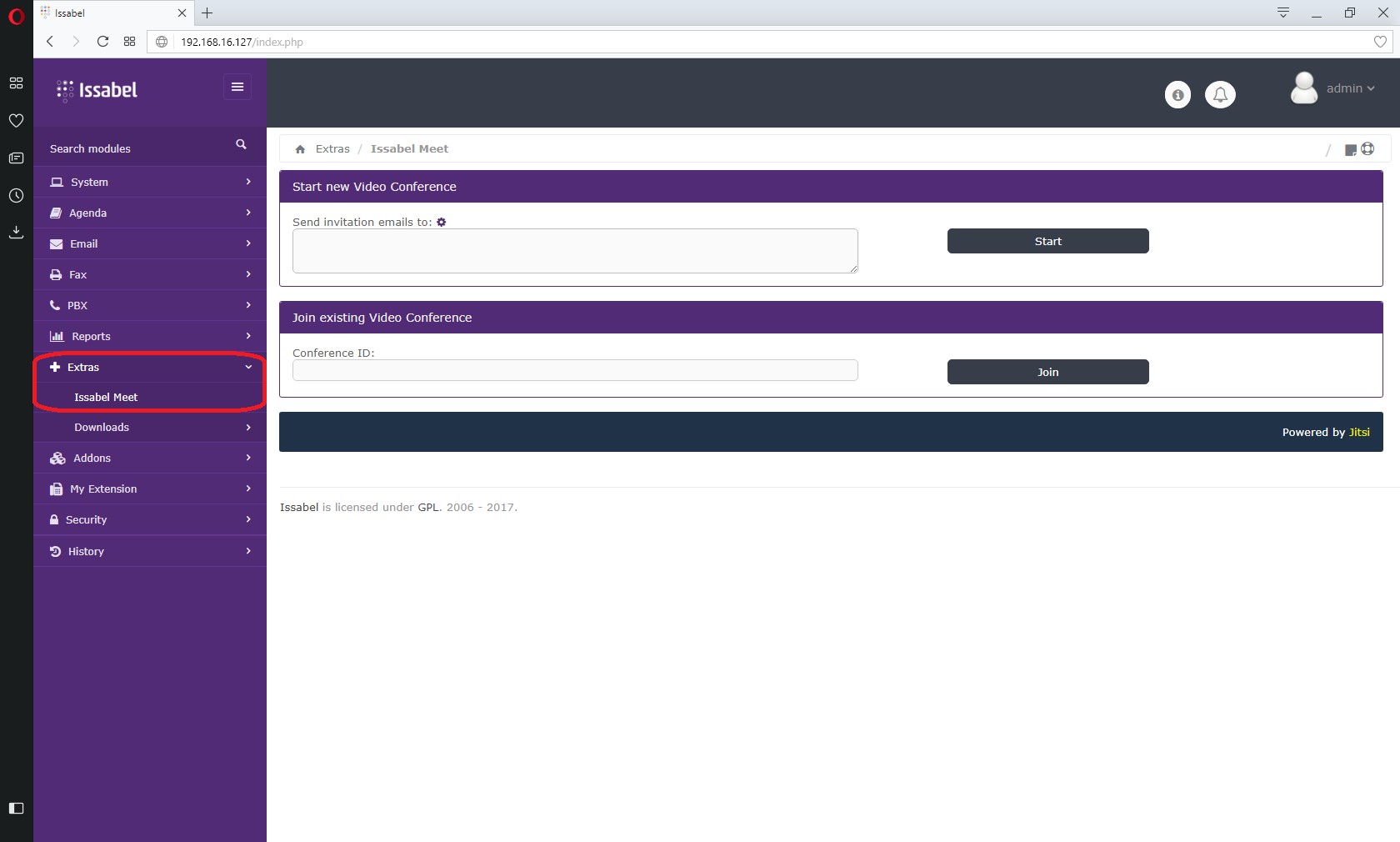Screen dimensions: 1400x842
Task: Click the search modules magnifier icon
Action: [241, 145]
